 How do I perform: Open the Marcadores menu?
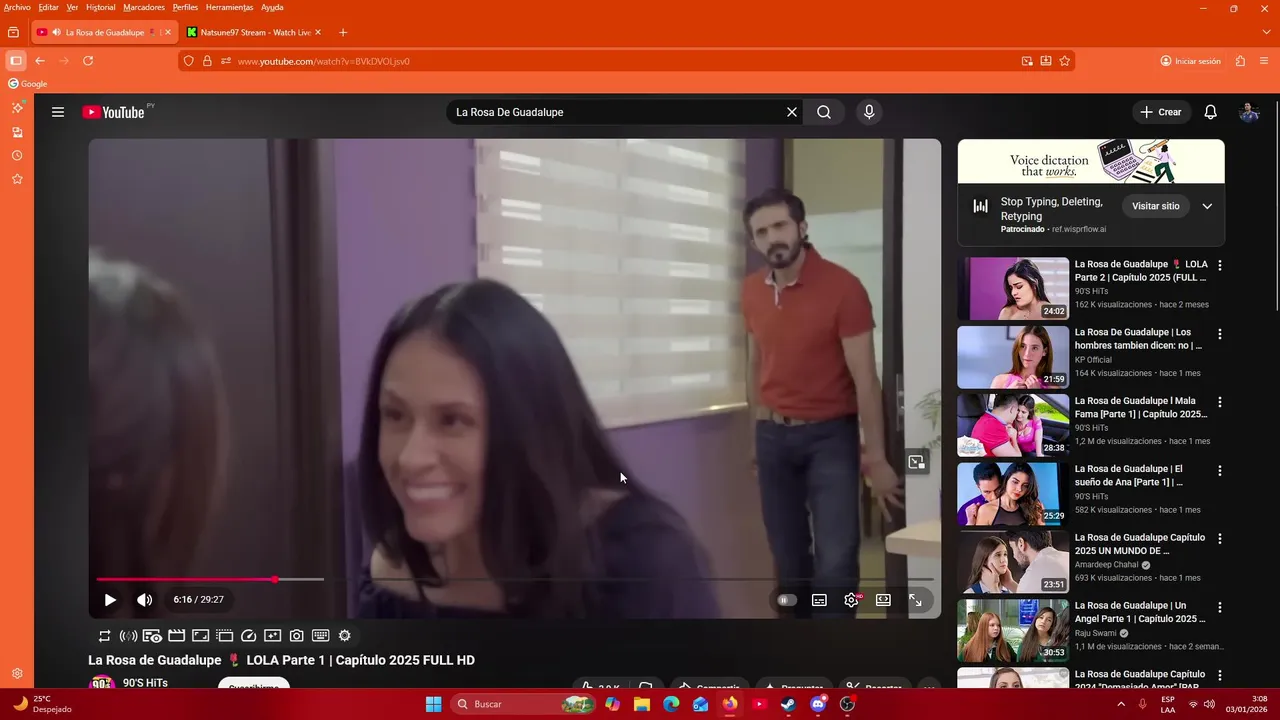click(144, 7)
